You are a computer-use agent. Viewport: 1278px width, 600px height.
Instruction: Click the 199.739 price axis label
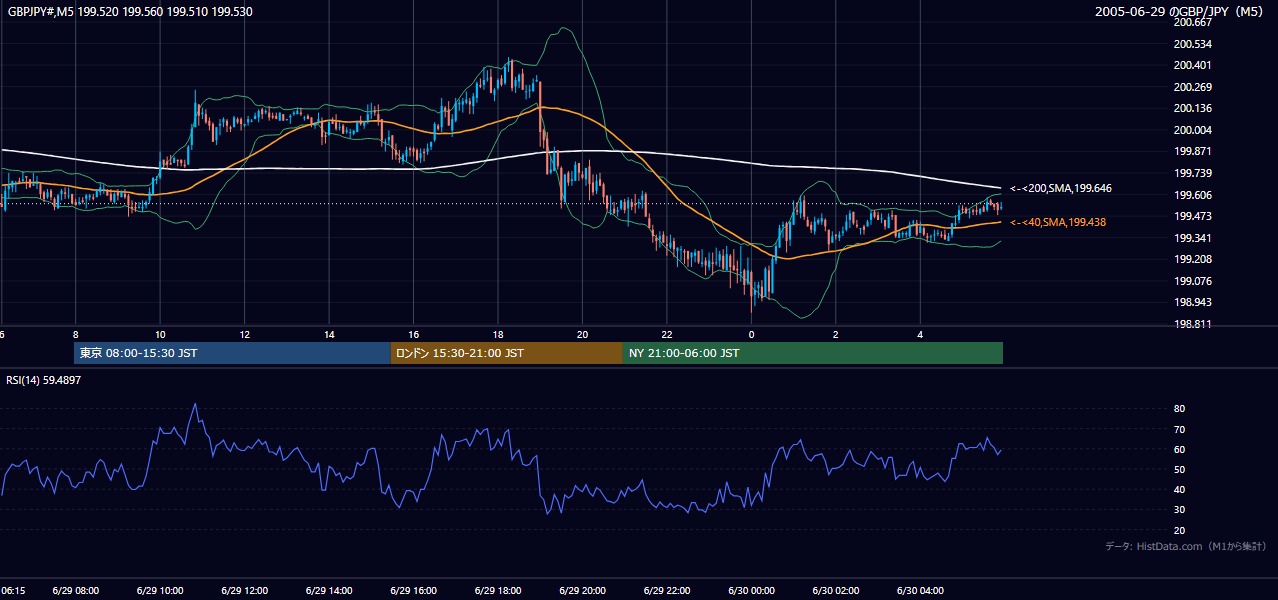click(x=1191, y=173)
